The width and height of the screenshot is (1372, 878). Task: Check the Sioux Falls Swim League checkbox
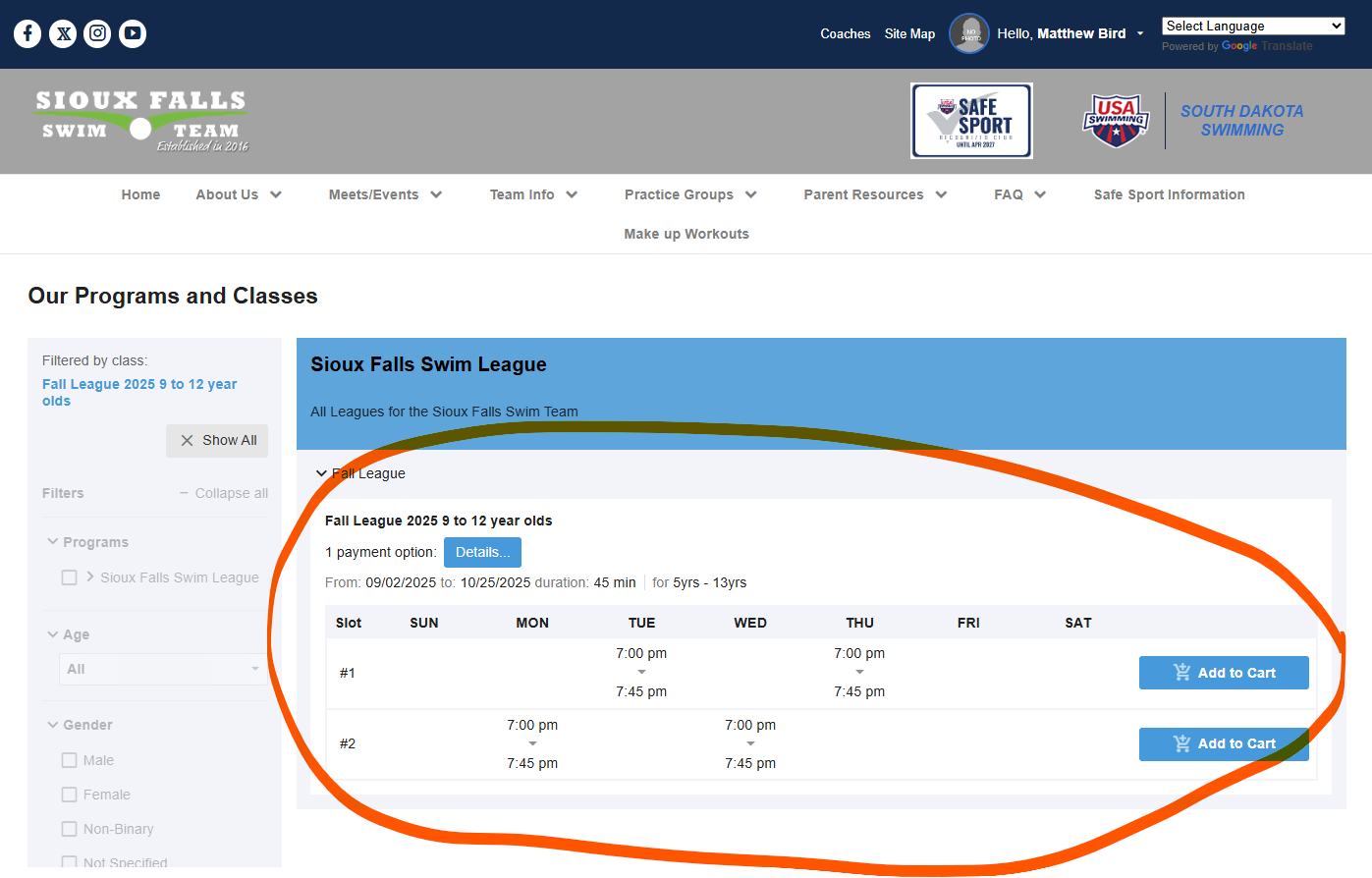(x=70, y=577)
